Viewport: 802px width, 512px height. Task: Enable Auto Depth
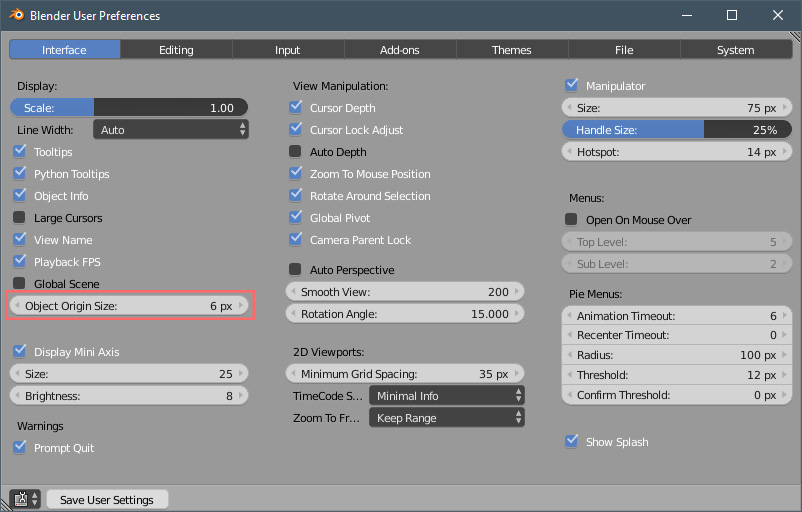pyautogui.click(x=295, y=151)
